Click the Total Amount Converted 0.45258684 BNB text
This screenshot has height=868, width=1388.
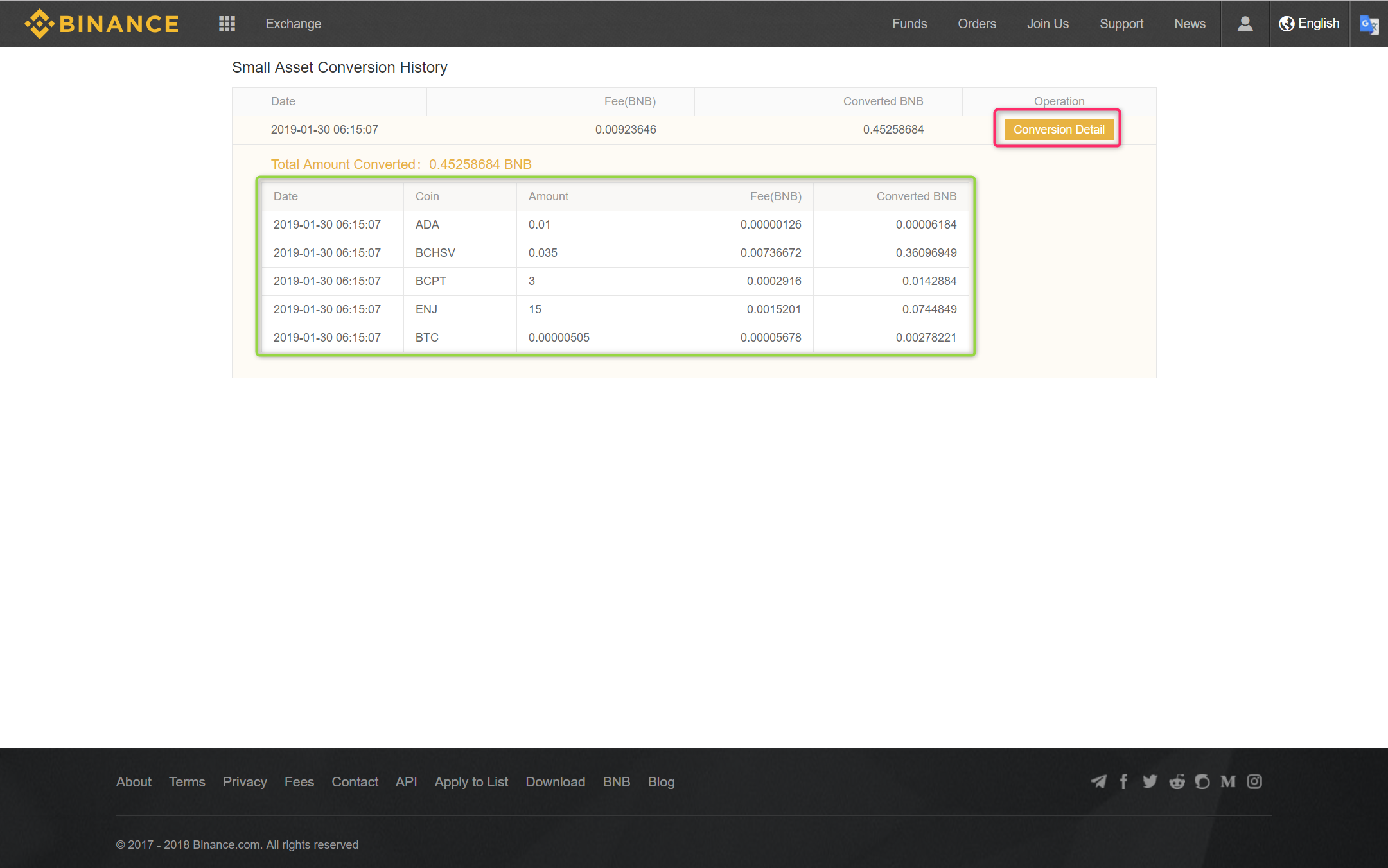pos(401,164)
